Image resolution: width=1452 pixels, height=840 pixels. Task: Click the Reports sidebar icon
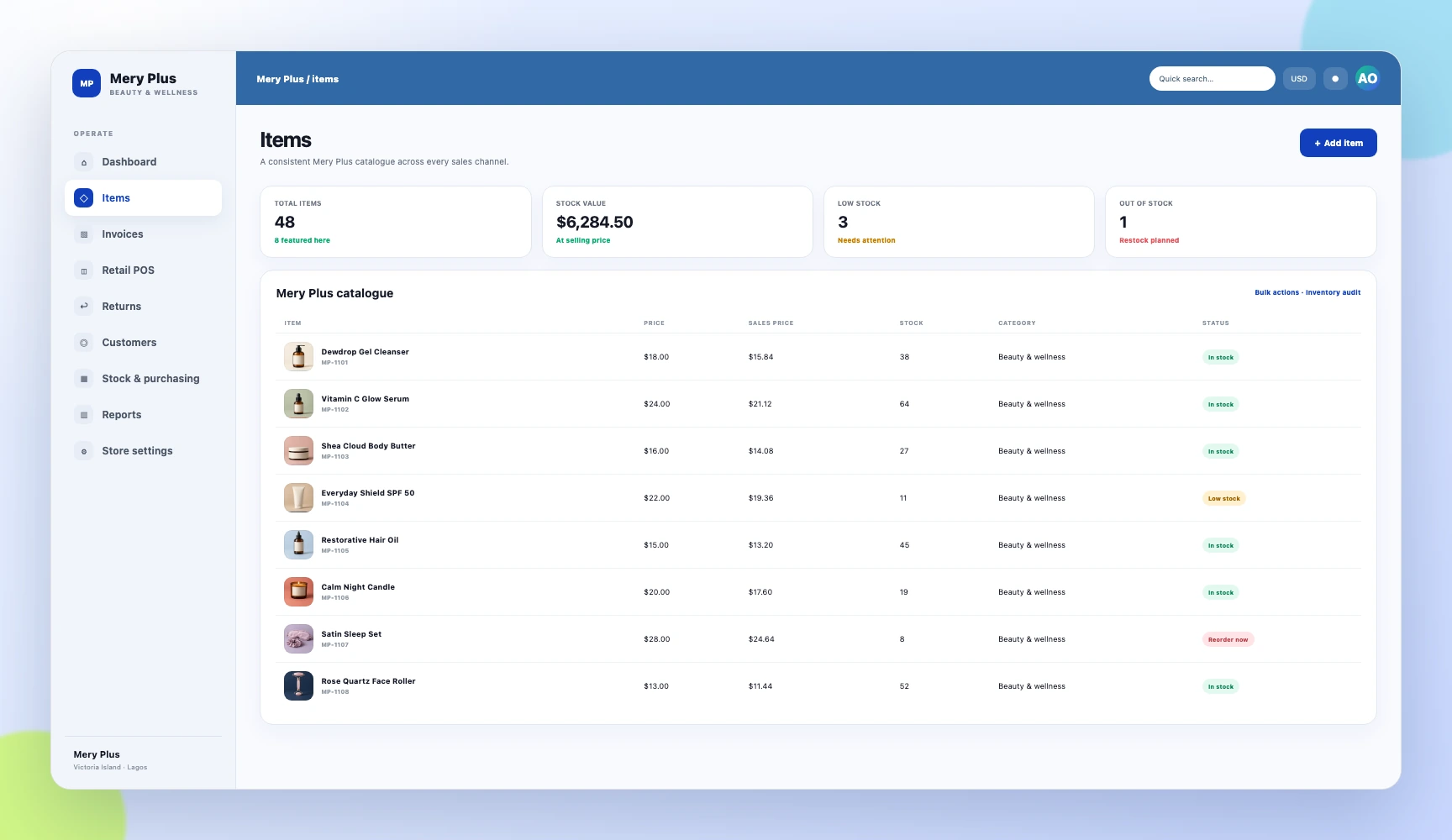coord(84,415)
